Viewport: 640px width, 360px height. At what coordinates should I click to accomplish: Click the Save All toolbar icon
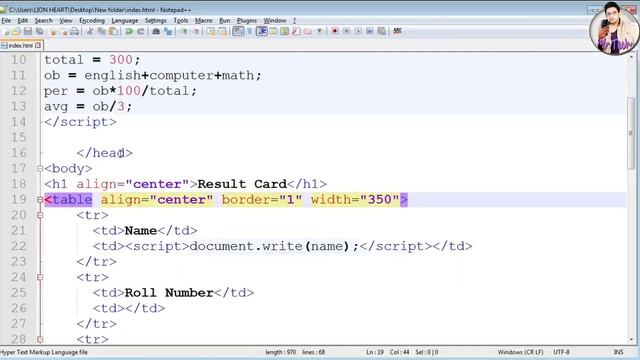click(x=40, y=31)
